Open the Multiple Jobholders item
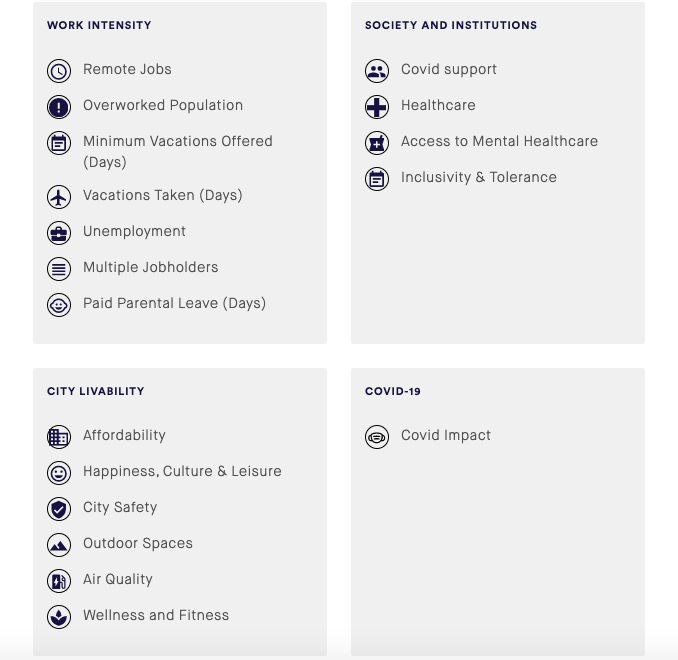This screenshot has width=678, height=660. tap(150, 267)
